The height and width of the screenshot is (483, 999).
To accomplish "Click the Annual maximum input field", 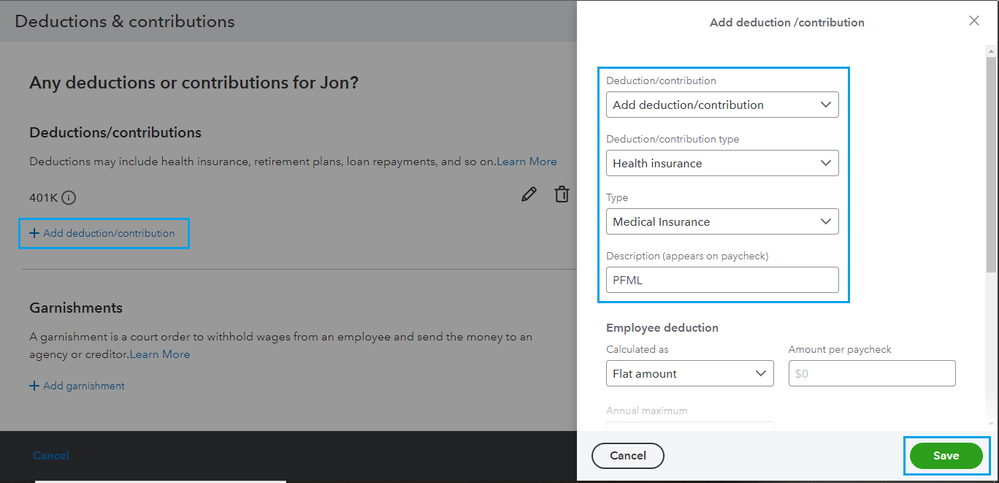I will point(689,426).
